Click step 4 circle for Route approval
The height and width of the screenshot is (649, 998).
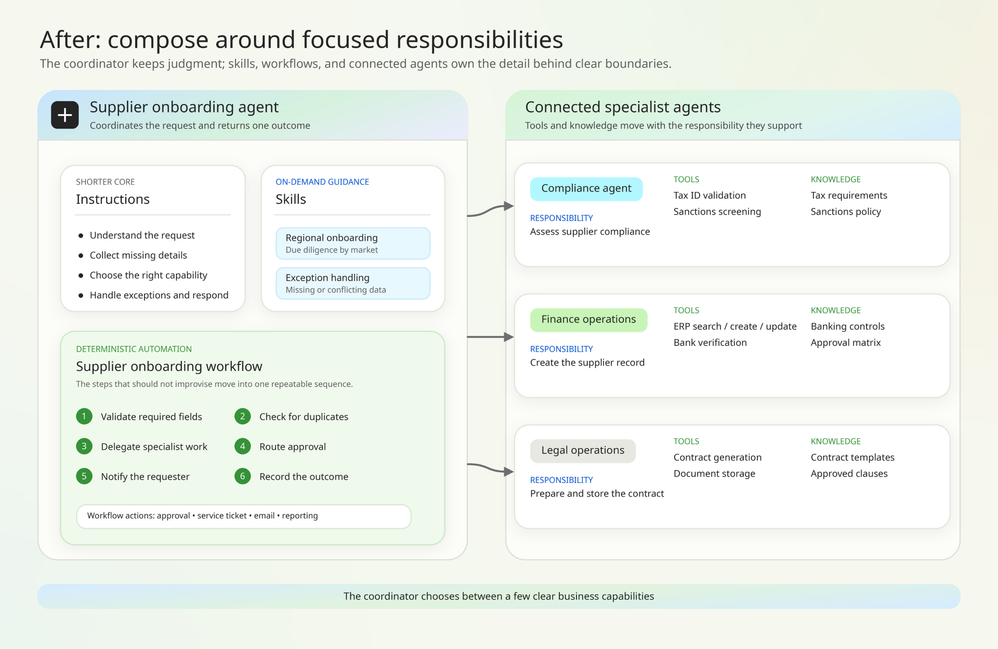pyautogui.click(x=242, y=447)
